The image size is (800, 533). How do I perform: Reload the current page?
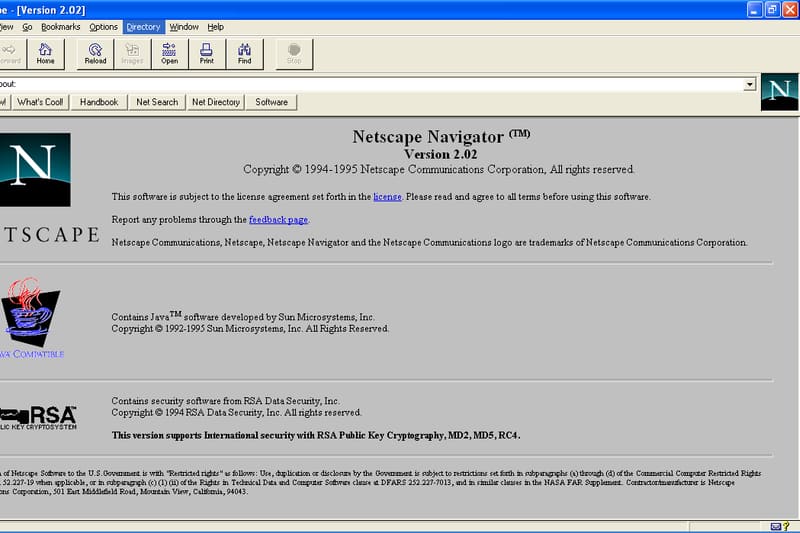95,54
